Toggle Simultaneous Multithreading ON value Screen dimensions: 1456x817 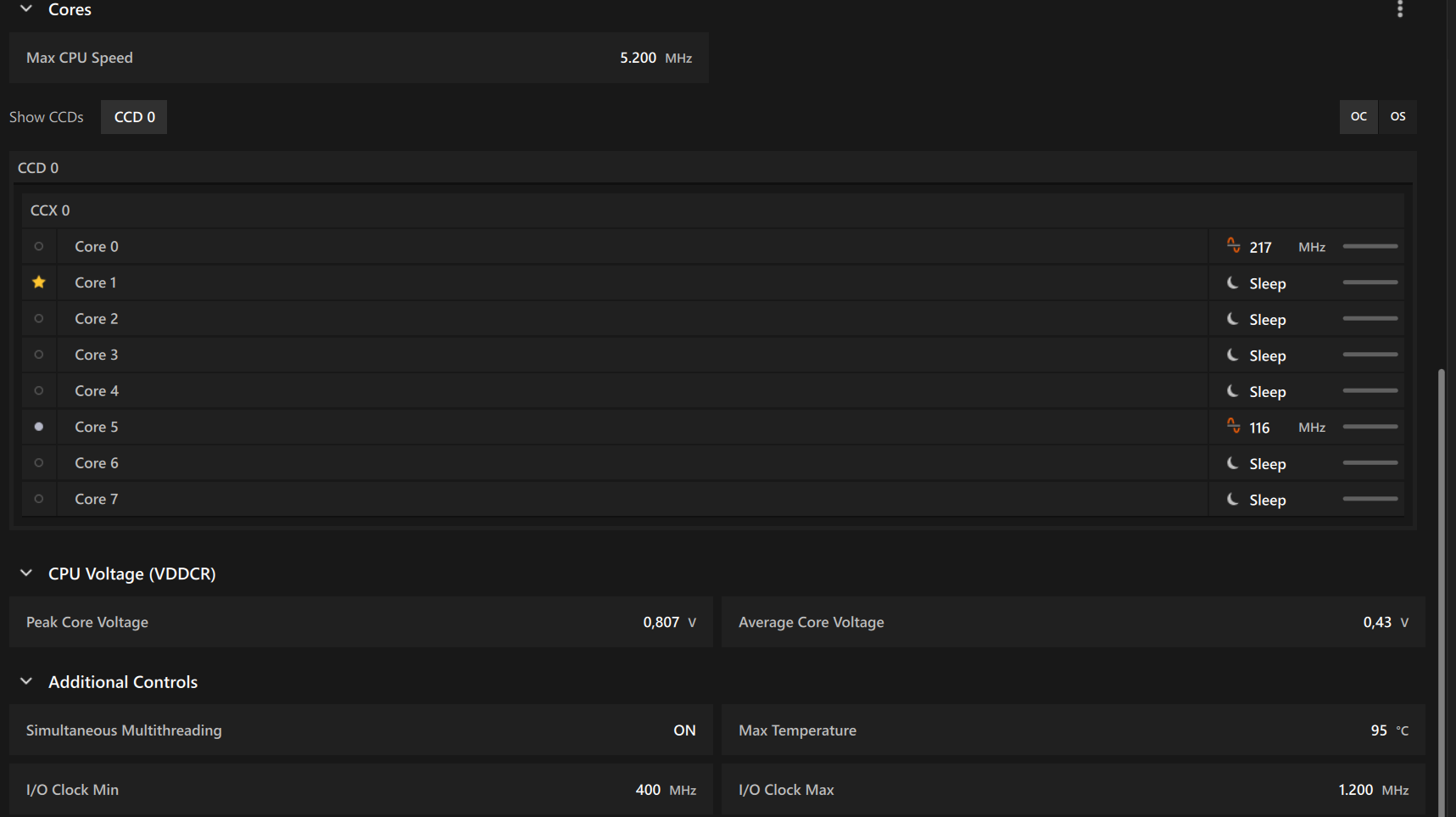click(684, 730)
